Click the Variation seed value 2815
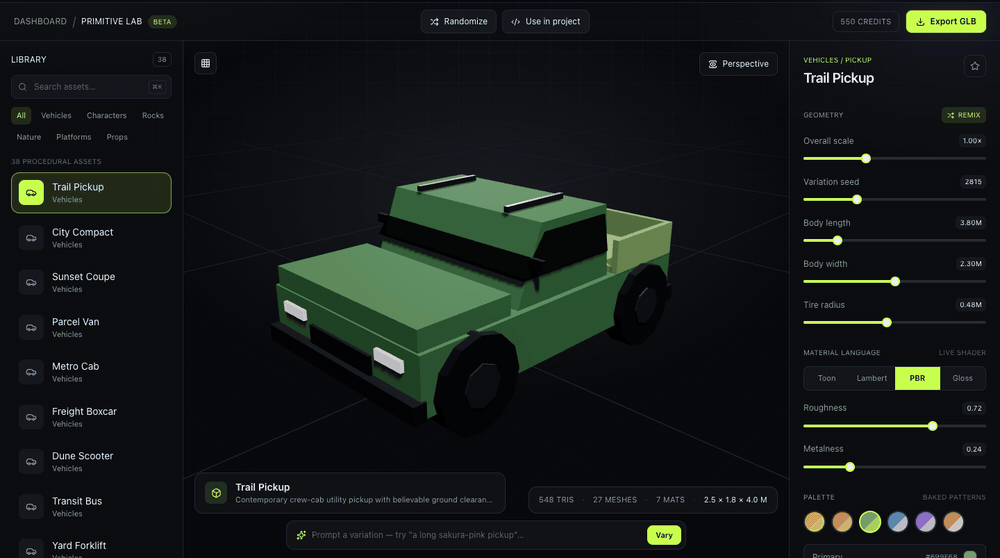This screenshot has height=558, width=1000. click(973, 182)
